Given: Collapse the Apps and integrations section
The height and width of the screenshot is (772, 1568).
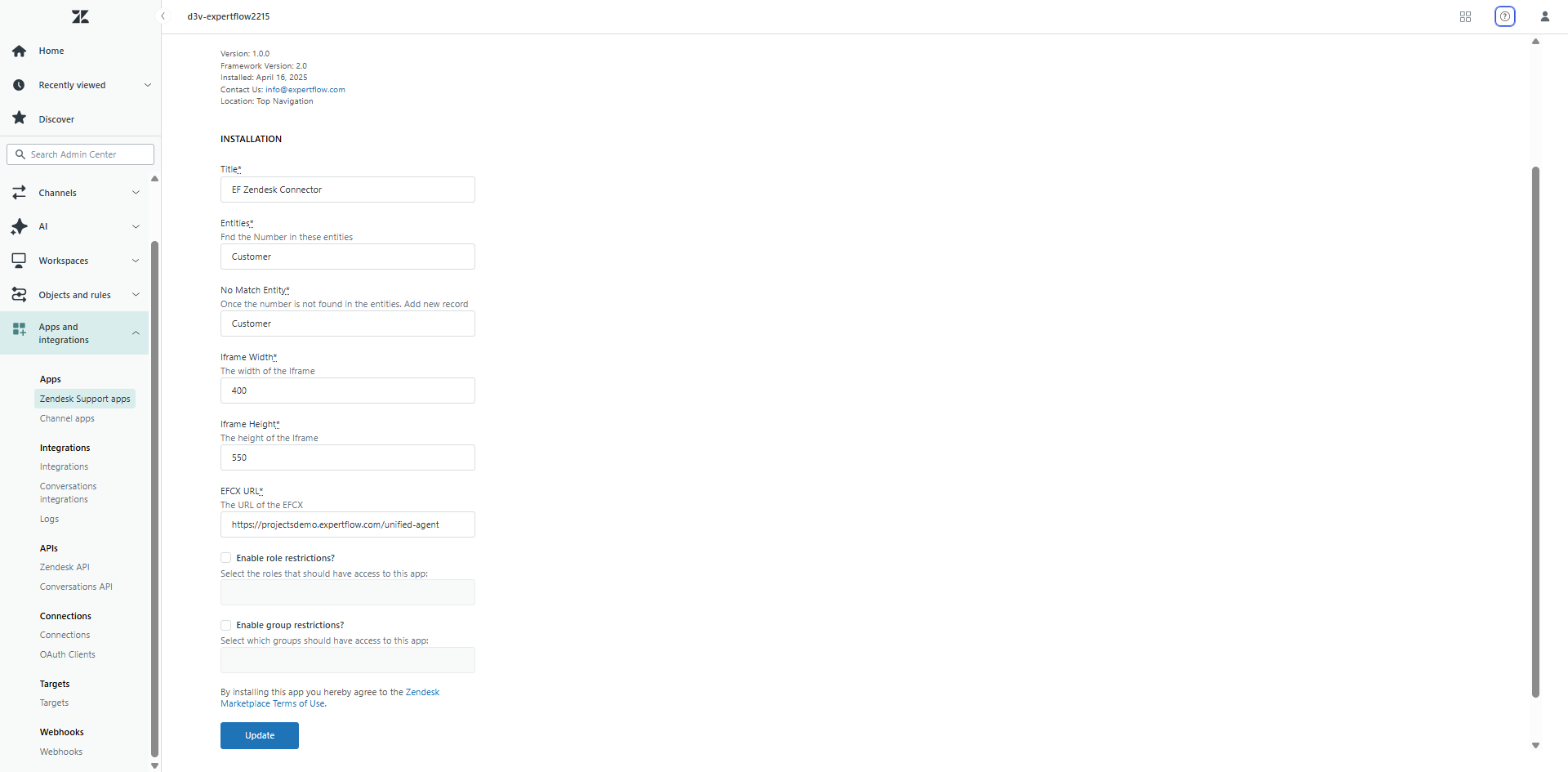Looking at the screenshot, I should 136,332.
